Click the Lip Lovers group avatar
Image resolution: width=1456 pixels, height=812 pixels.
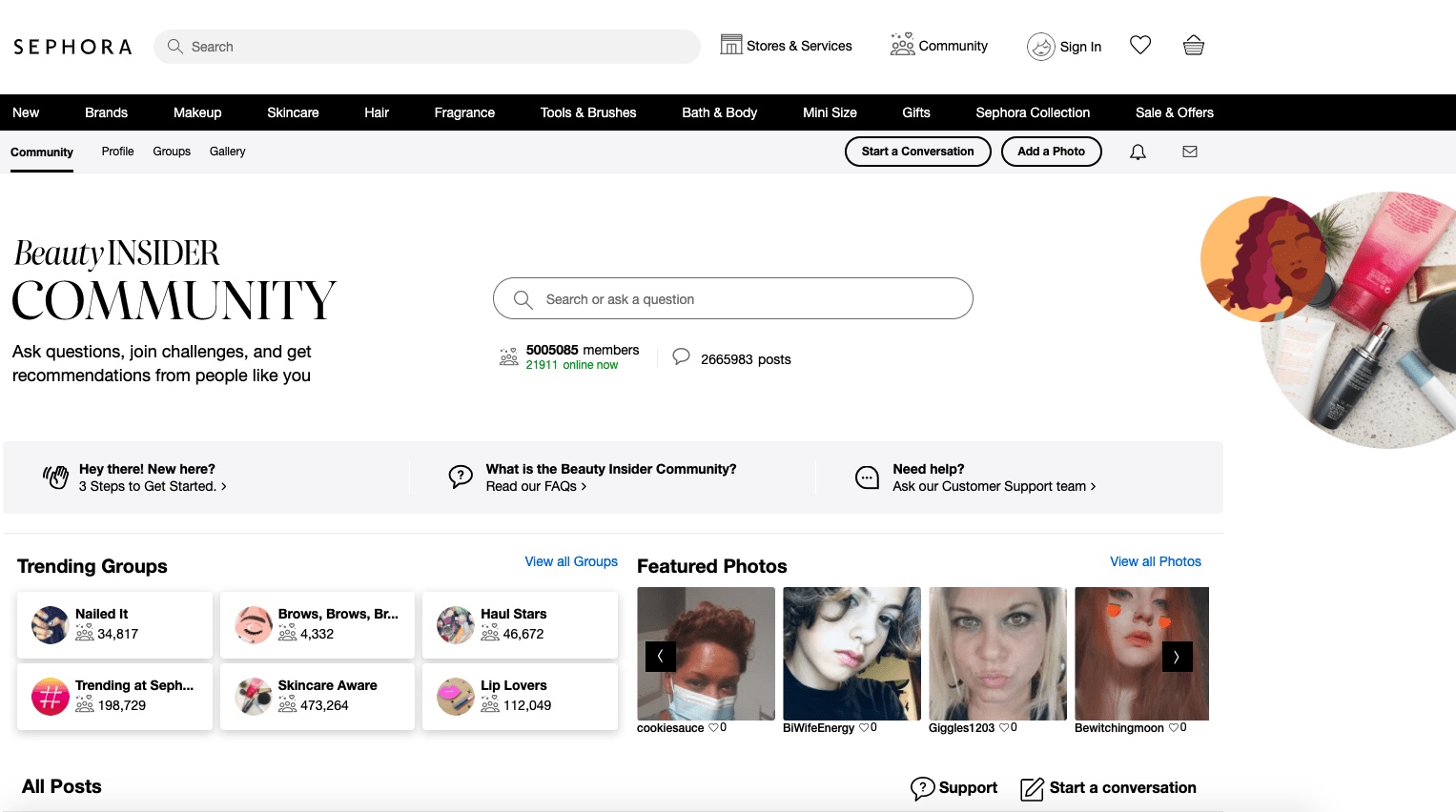coord(456,697)
